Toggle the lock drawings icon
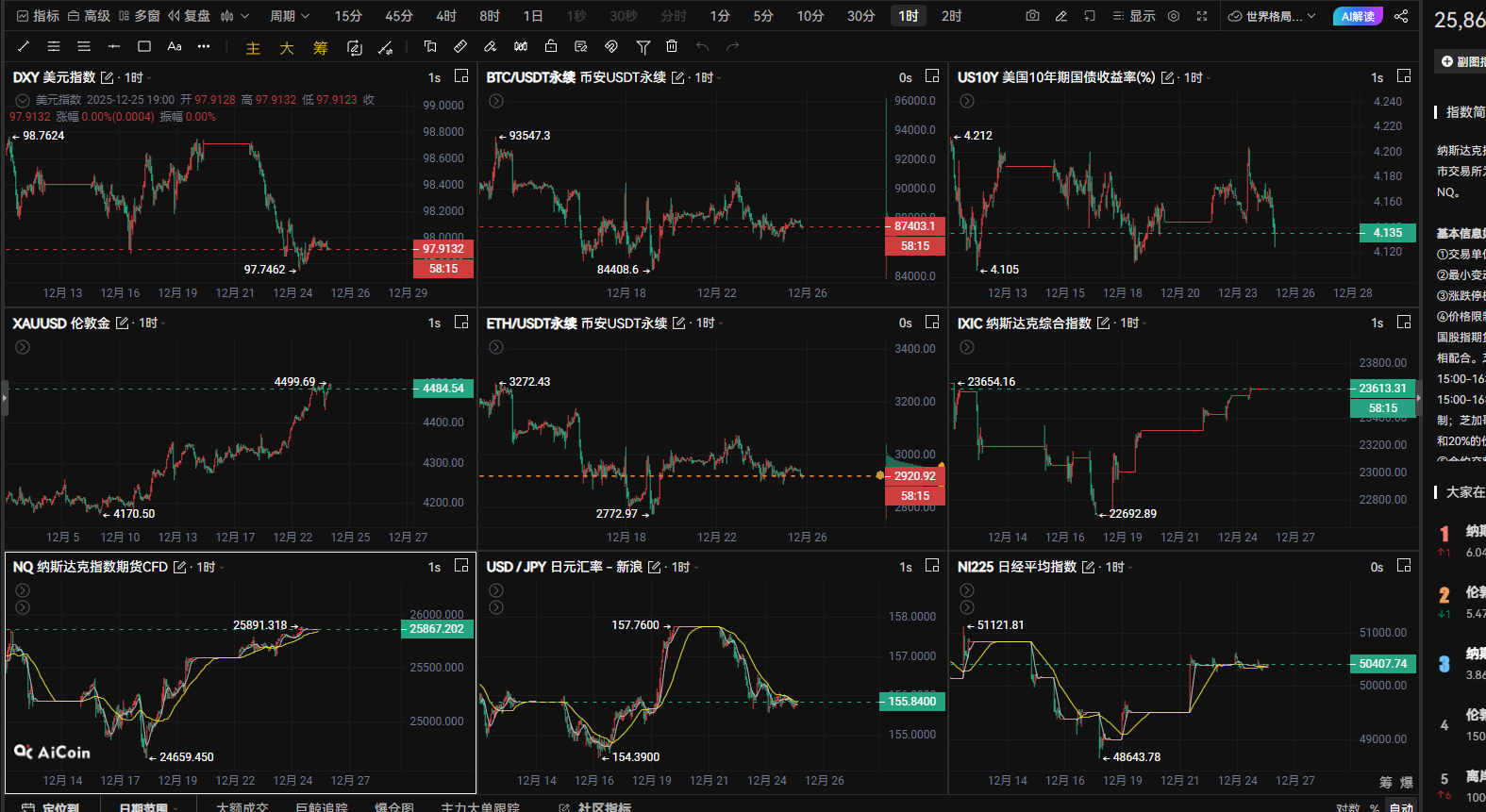Image resolution: width=1486 pixels, height=812 pixels. 551,46
